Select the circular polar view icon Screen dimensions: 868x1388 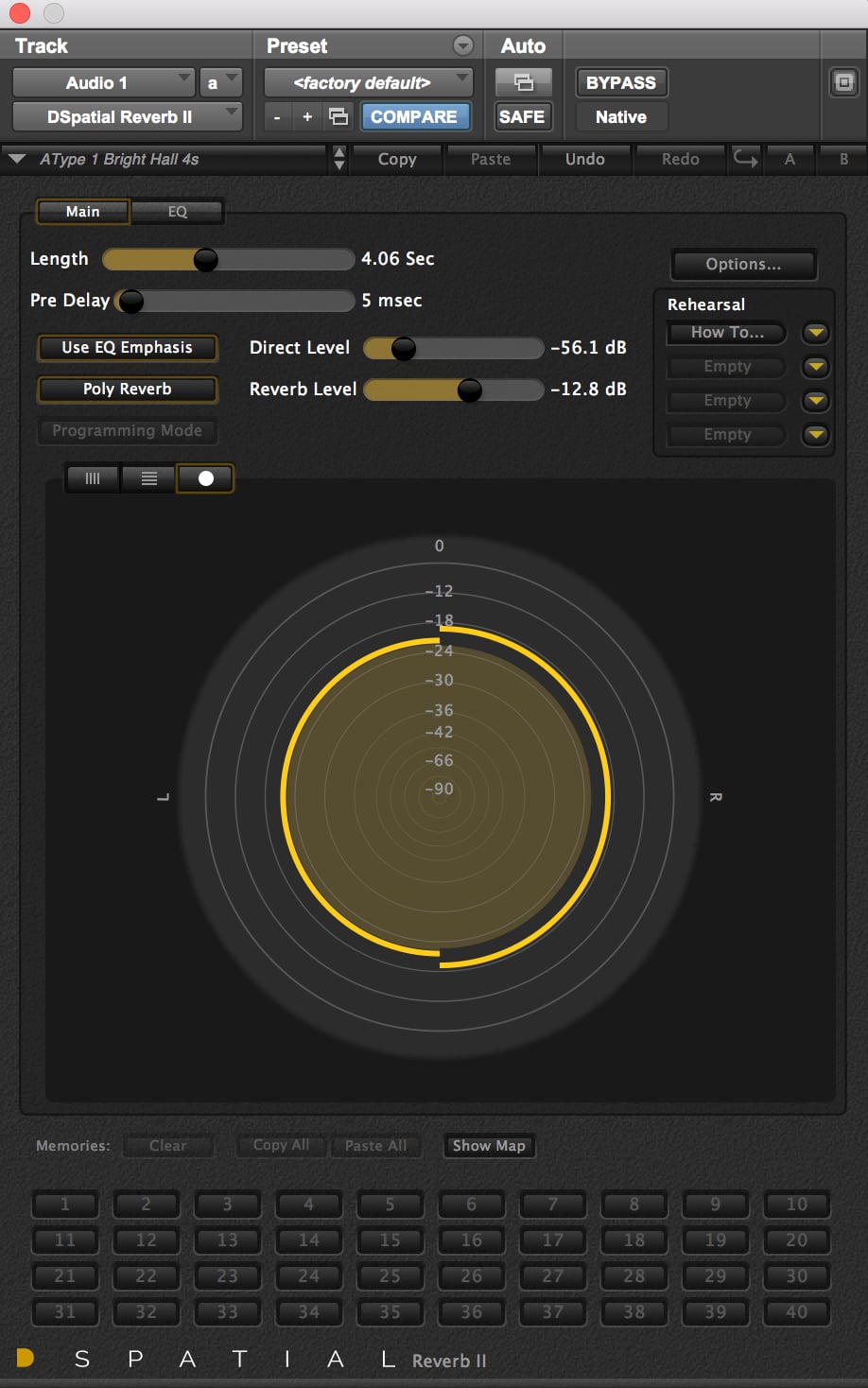click(205, 478)
